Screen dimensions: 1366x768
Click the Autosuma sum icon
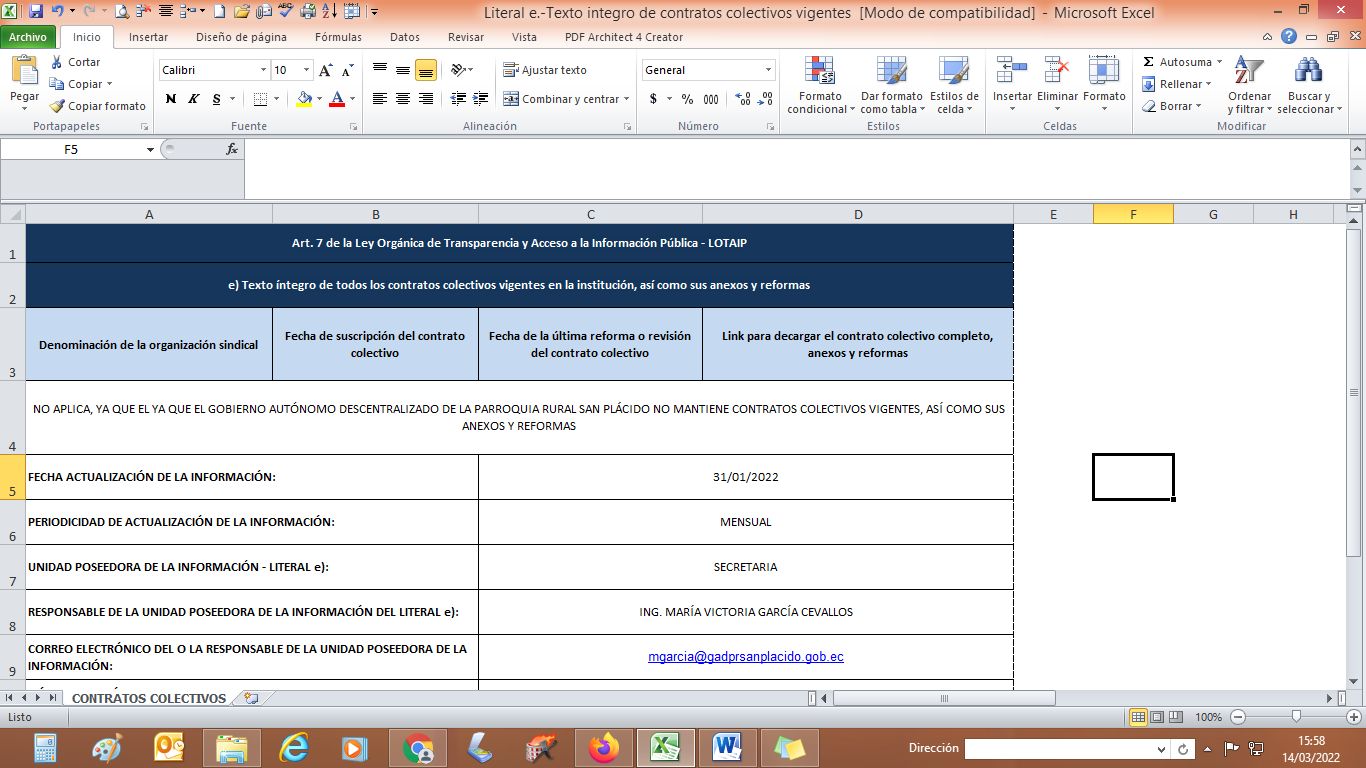point(1149,62)
